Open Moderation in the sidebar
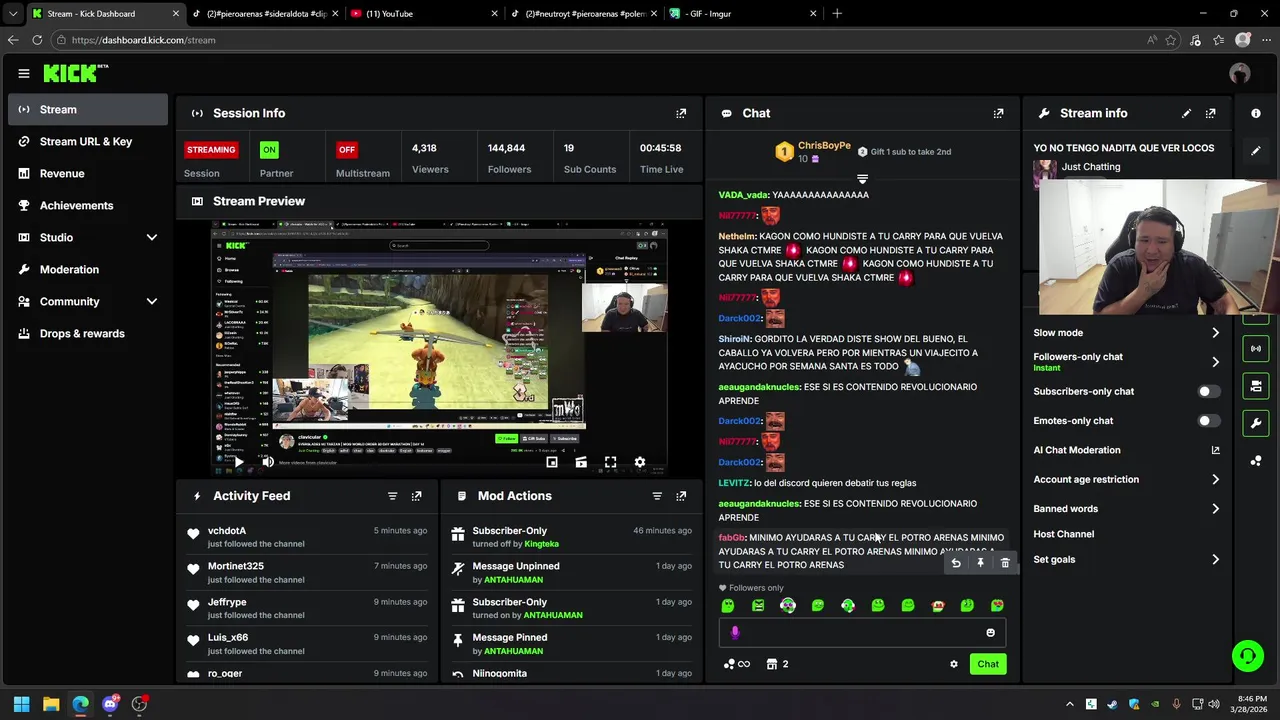This screenshot has height=720, width=1280. (88, 269)
